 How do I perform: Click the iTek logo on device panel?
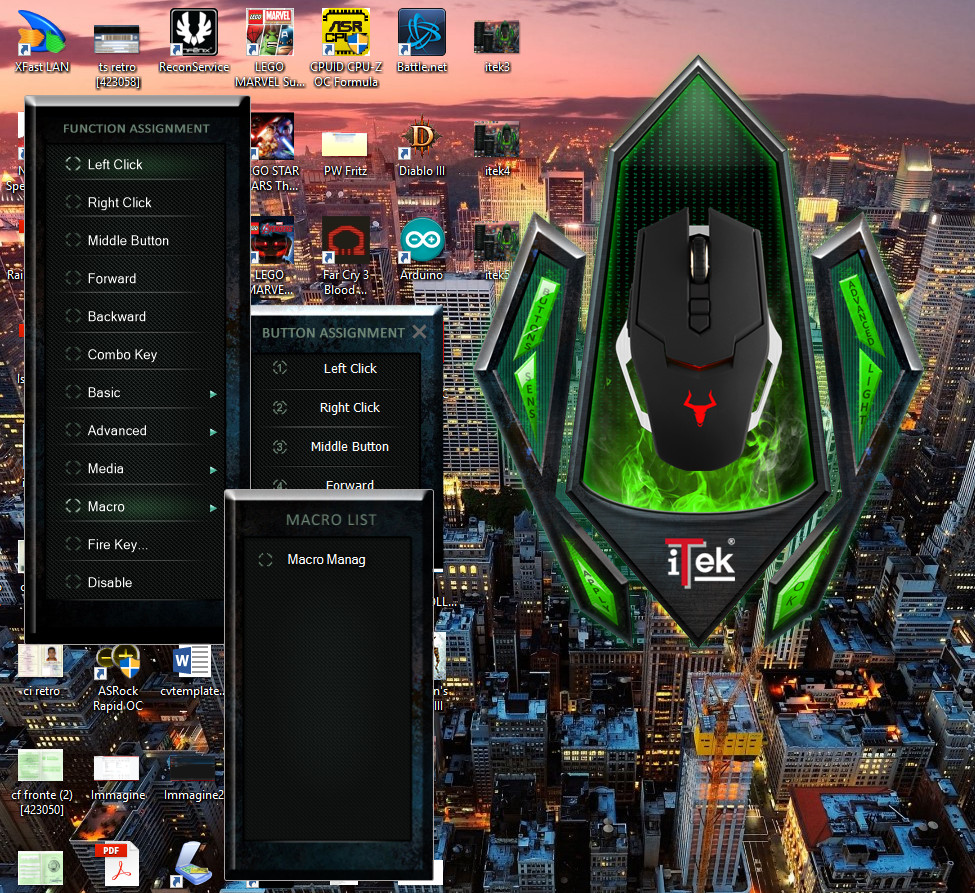(x=701, y=562)
